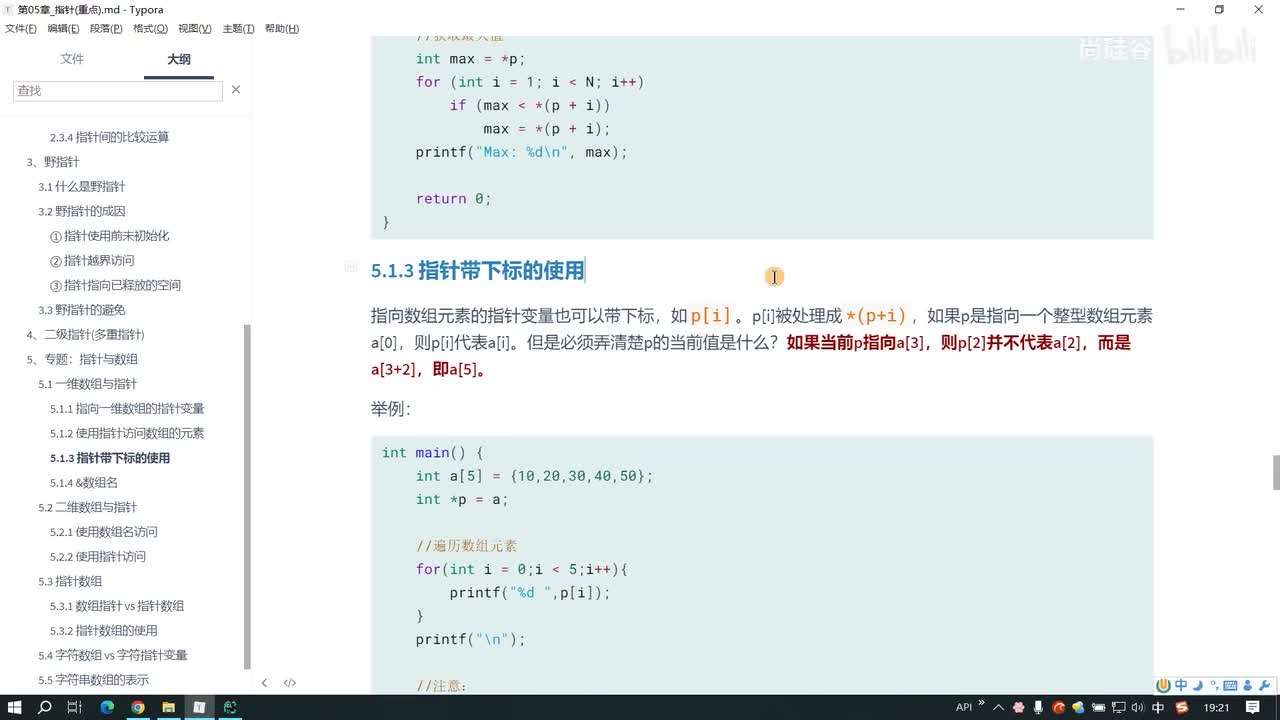
Task: Switch to Typora taskbar icon
Action: pyautogui.click(x=199, y=707)
